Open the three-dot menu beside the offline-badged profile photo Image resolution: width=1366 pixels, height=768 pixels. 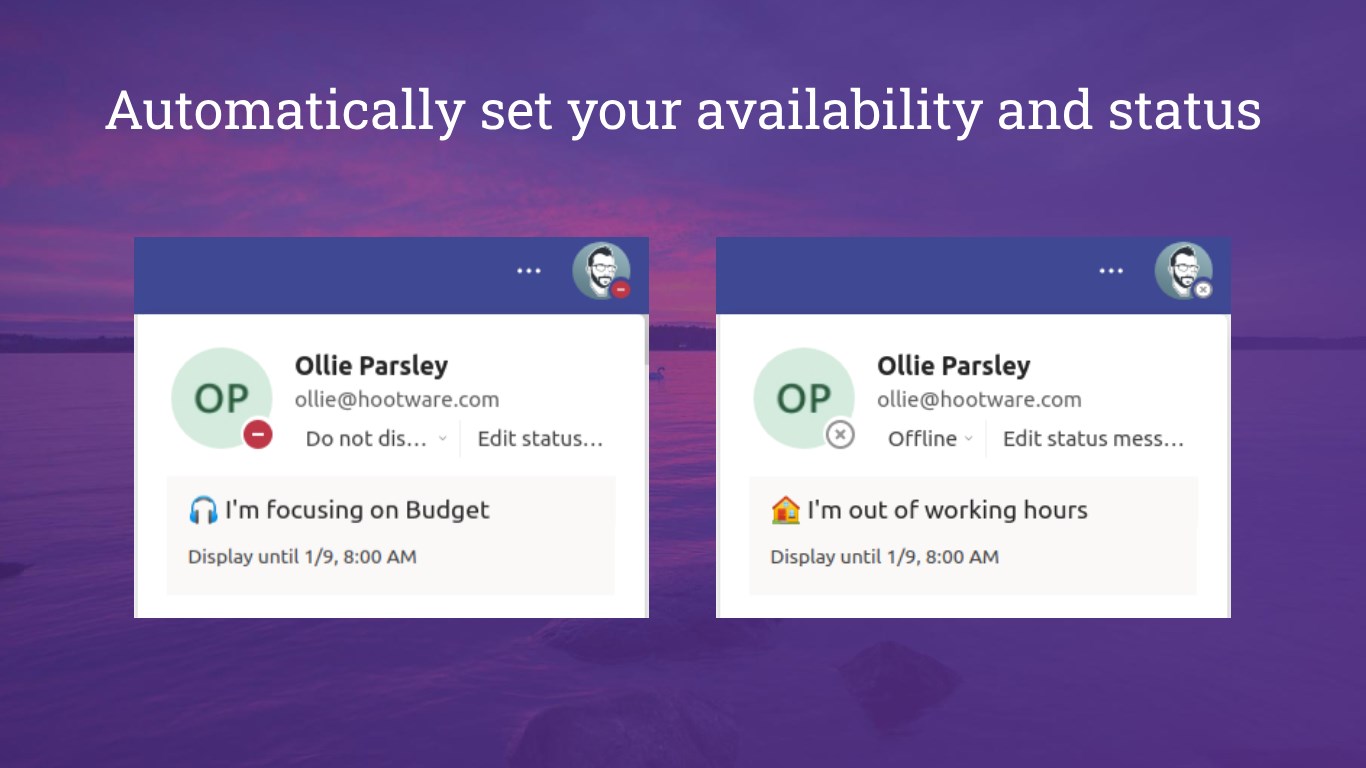pos(1111,271)
